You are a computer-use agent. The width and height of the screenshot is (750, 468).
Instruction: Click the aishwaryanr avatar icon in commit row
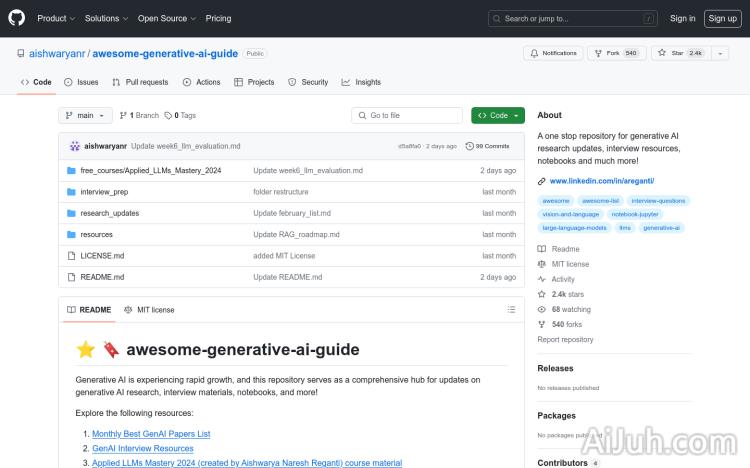click(75, 146)
